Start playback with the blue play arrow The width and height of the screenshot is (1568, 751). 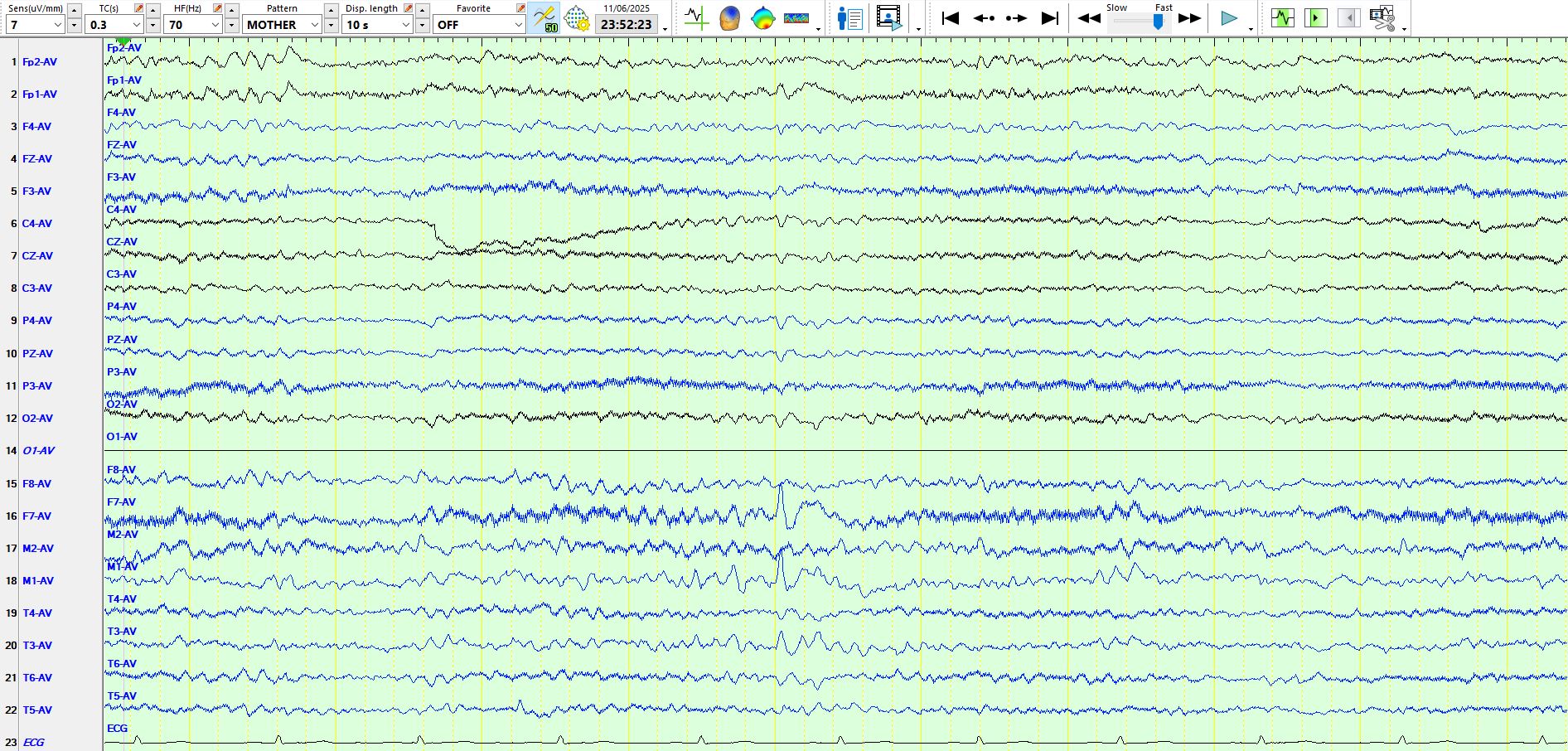(1229, 18)
